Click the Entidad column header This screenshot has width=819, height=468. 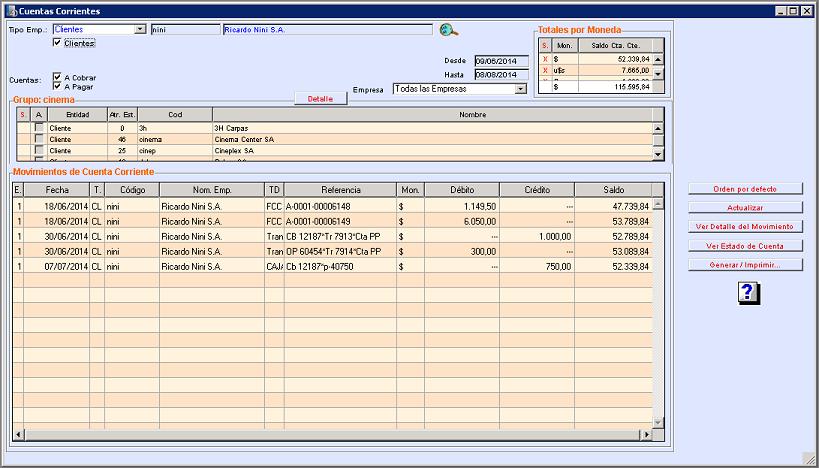click(x=78, y=114)
